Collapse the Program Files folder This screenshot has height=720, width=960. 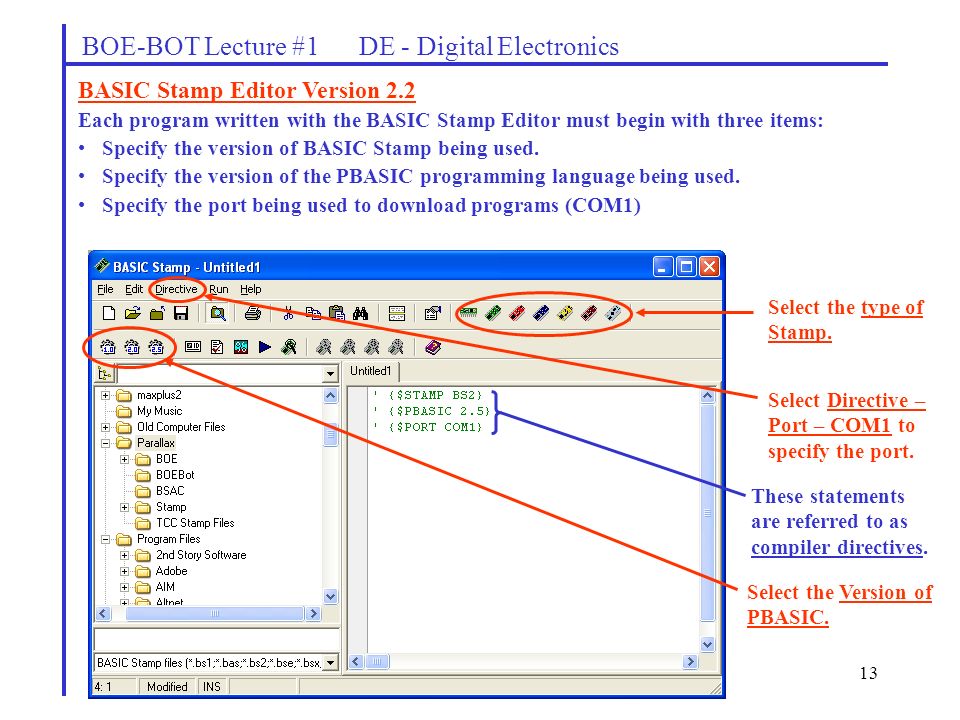tap(105, 539)
